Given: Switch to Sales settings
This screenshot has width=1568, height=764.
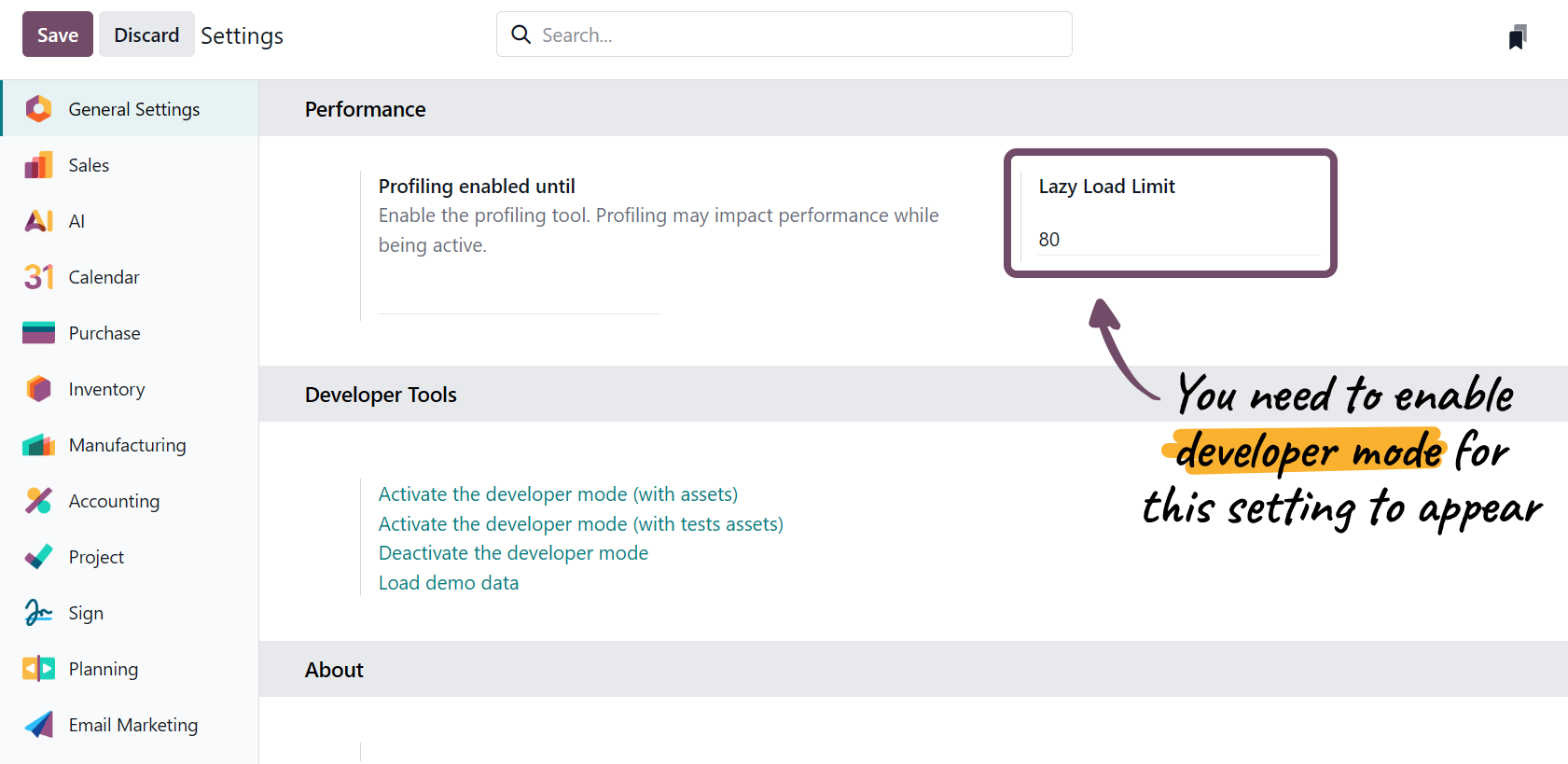Looking at the screenshot, I should (x=130, y=164).
